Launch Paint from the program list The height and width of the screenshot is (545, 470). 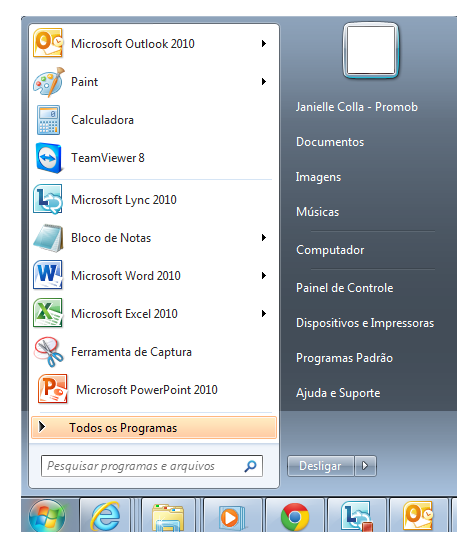click(84, 82)
